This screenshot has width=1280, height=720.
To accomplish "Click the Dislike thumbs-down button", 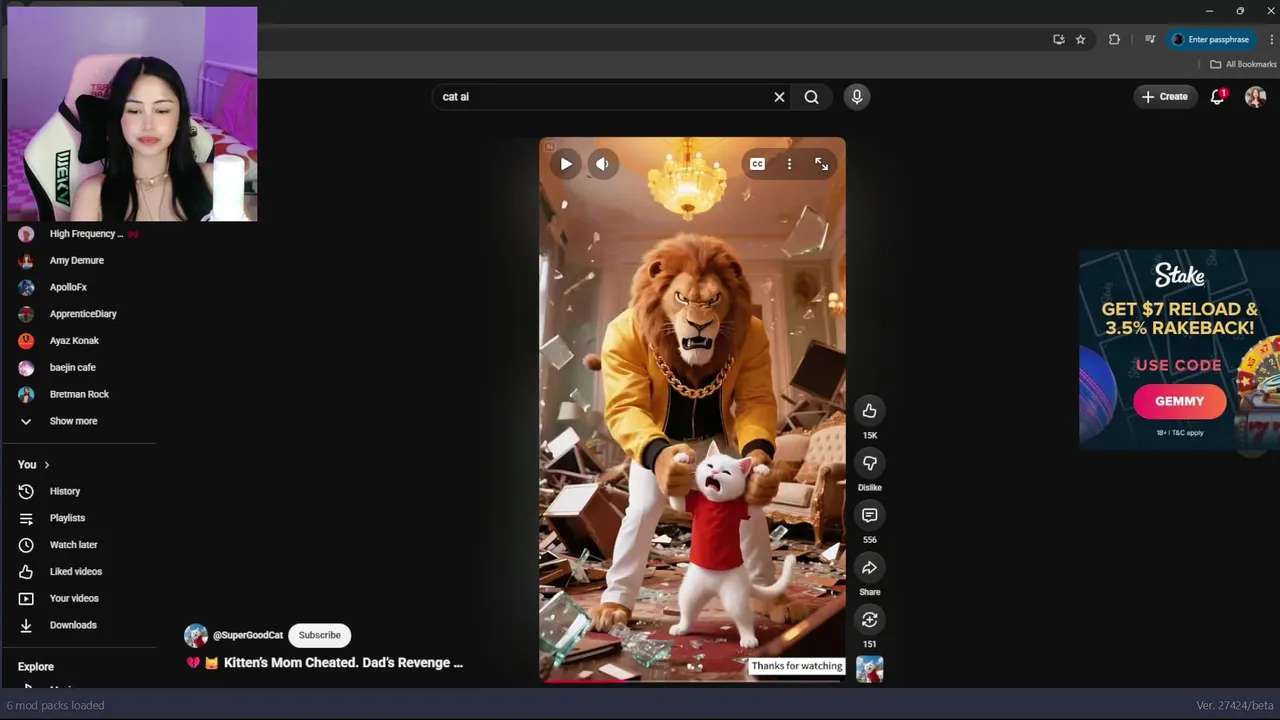I will click(869, 463).
